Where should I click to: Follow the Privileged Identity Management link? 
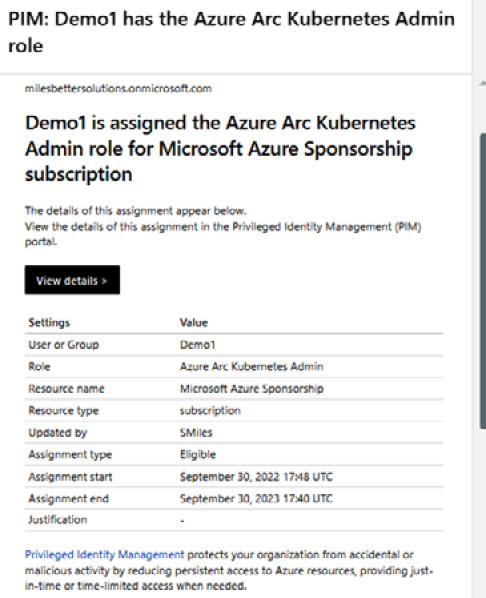point(104,555)
